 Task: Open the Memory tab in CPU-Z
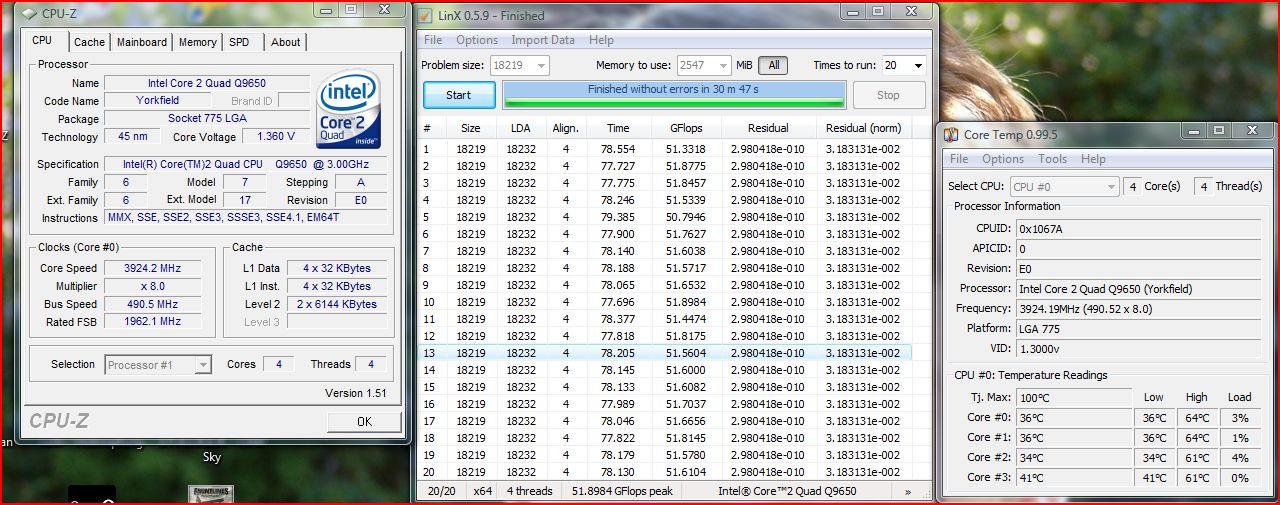(197, 42)
